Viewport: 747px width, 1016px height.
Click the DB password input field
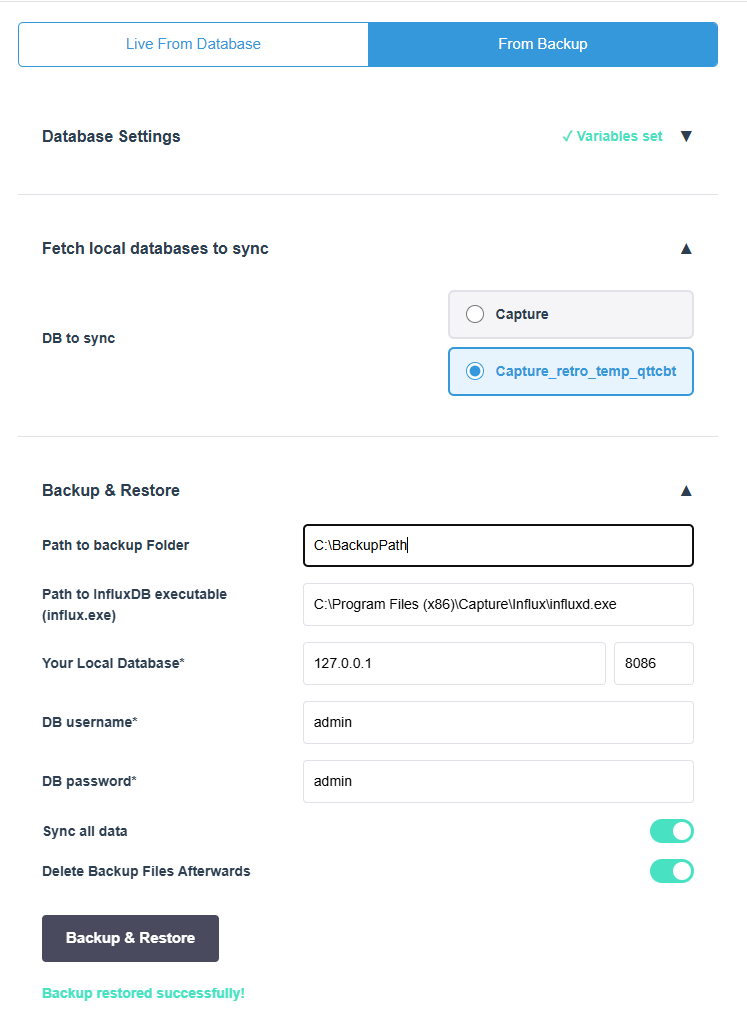coord(498,781)
